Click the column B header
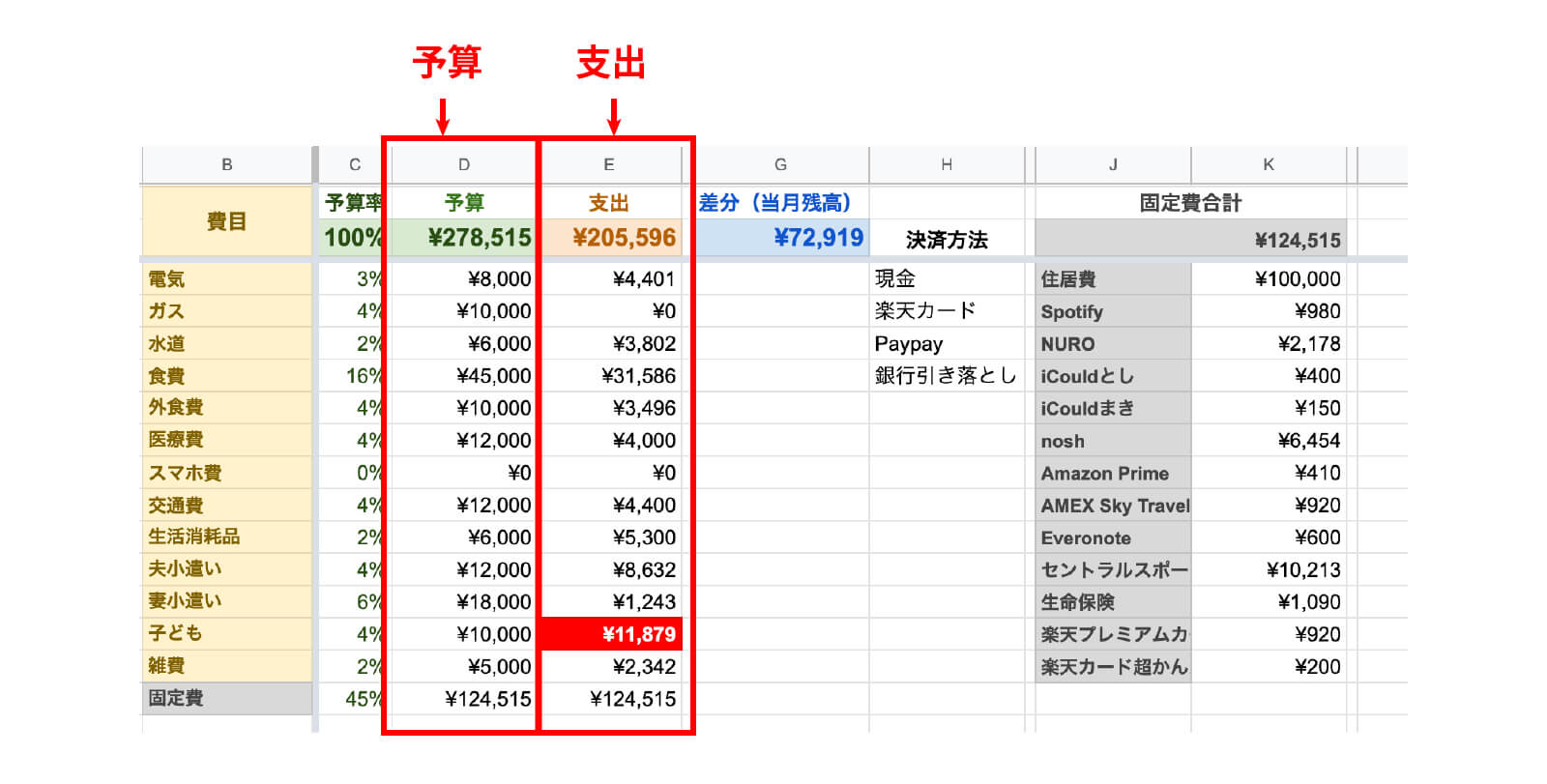This screenshot has width=1547, height=784. click(x=227, y=164)
